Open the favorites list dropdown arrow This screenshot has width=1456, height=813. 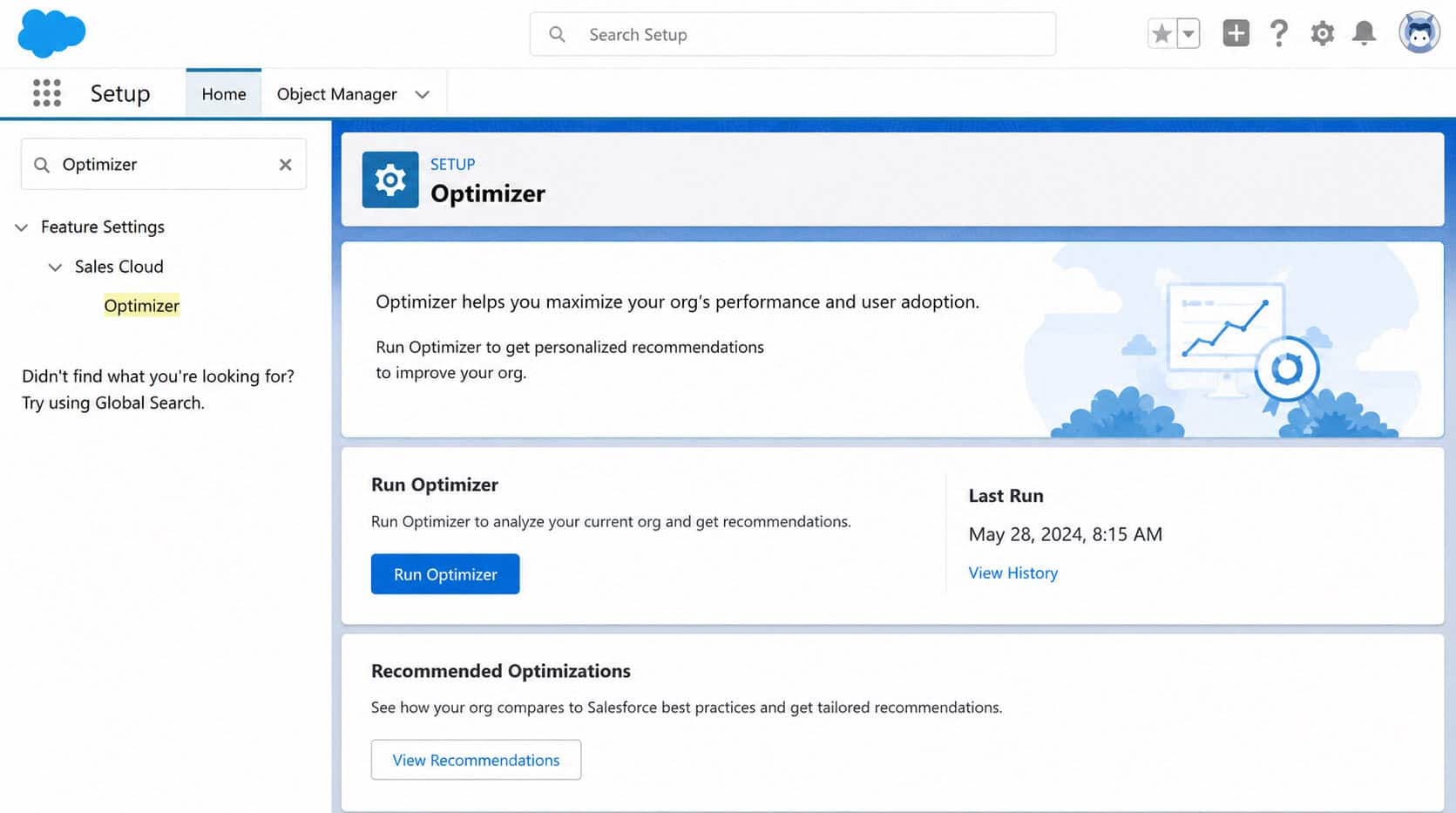click(1189, 34)
